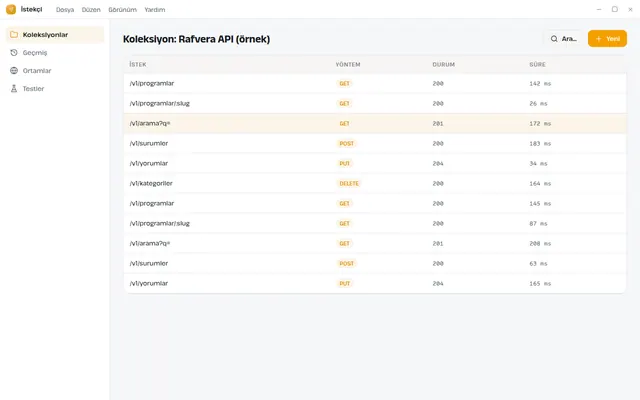Select the highlighted /v1/arama?q= request, 172 ms
This screenshot has width=640, height=400.
coord(375,123)
